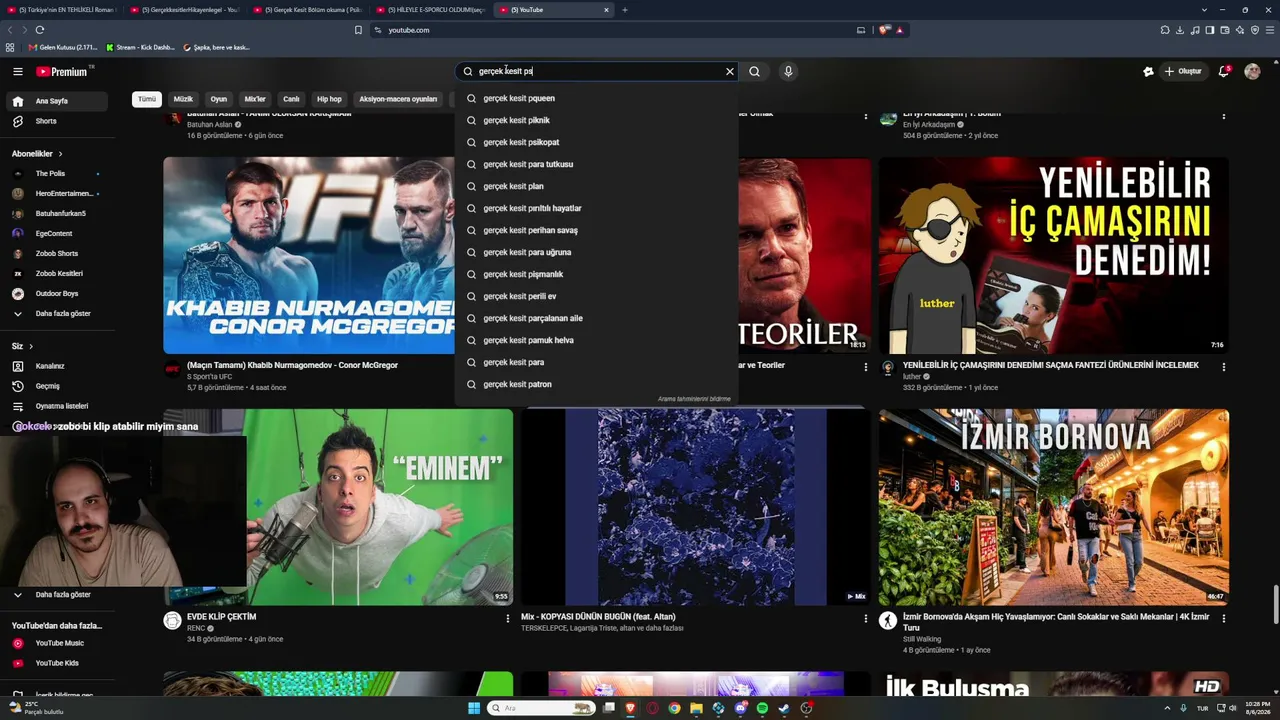Reload the page with the browser refresh button
The width and height of the screenshot is (1280, 720).
click(40, 30)
